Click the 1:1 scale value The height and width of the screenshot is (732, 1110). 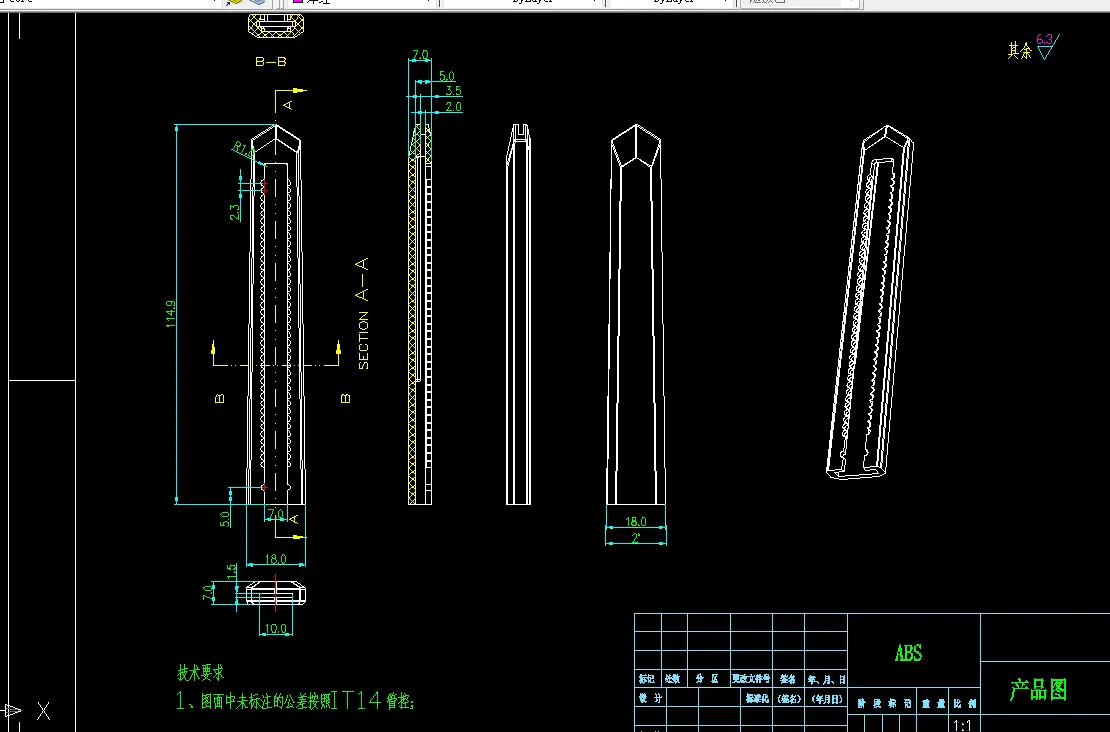click(962, 725)
